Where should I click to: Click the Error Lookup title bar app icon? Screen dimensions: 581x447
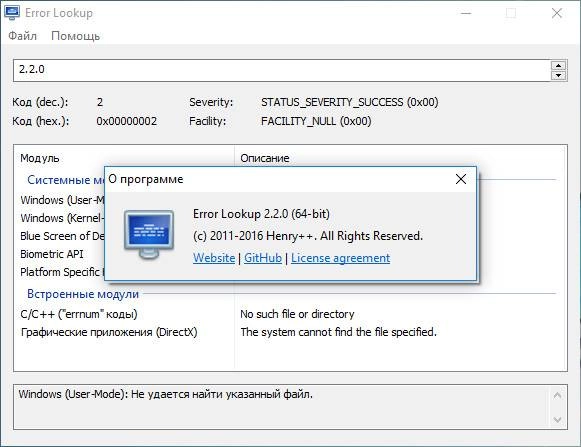click(x=12, y=13)
